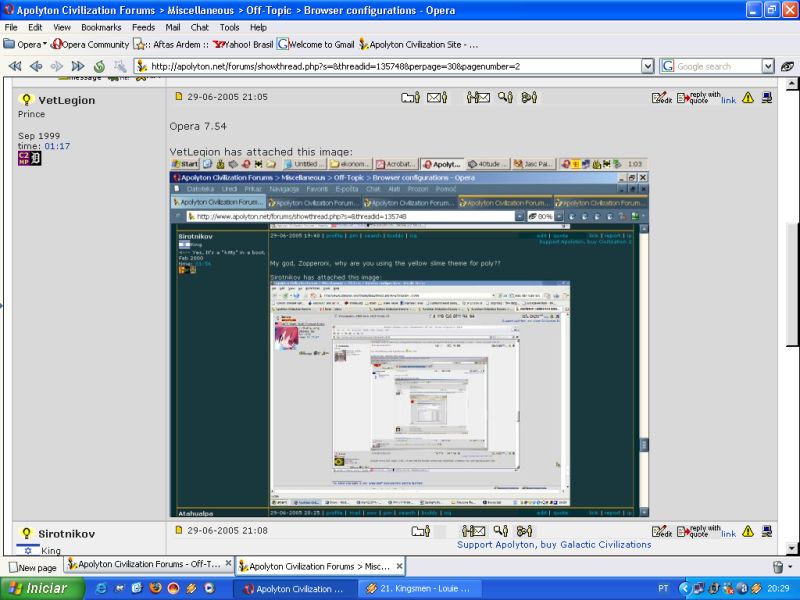Open the Google search engine dropdown arrow

point(768,66)
